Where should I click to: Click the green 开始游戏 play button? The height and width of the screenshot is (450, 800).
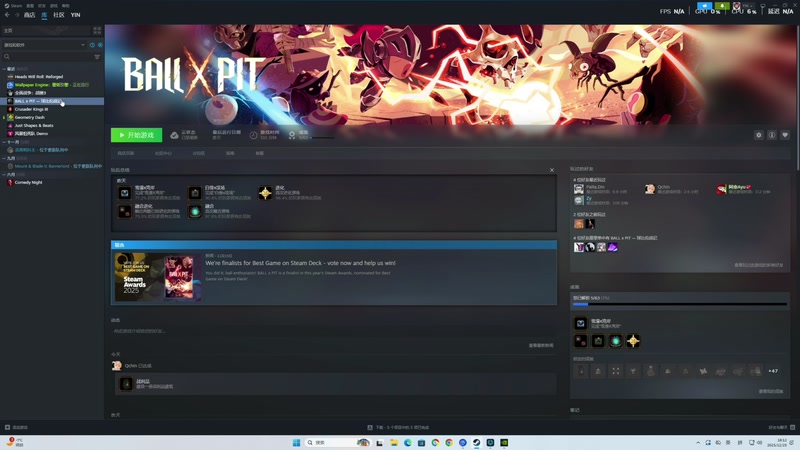pyautogui.click(x=136, y=135)
